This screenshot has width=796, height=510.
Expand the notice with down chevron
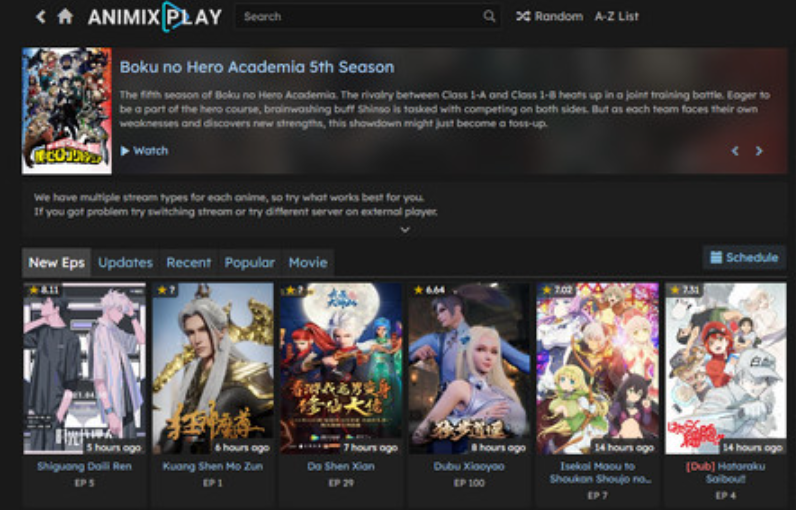coord(405,230)
